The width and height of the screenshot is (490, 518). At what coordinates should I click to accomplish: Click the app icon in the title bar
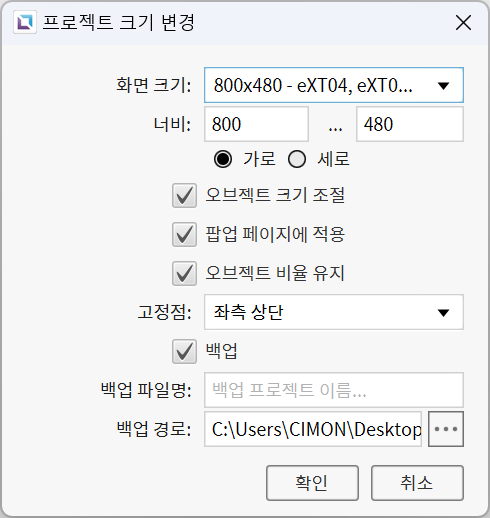tap(25, 22)
